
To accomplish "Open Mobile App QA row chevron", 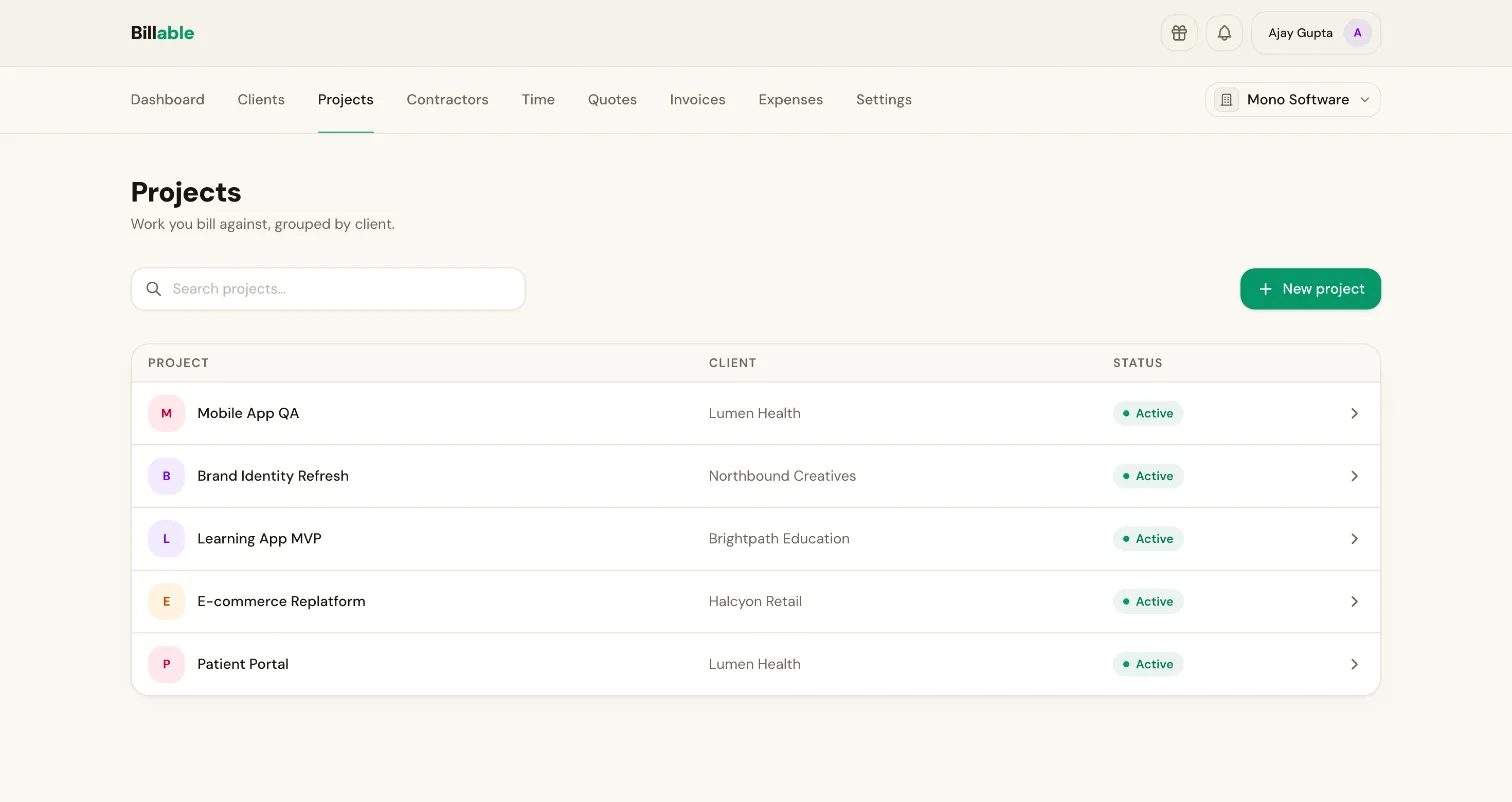I will pos(1354,413).
